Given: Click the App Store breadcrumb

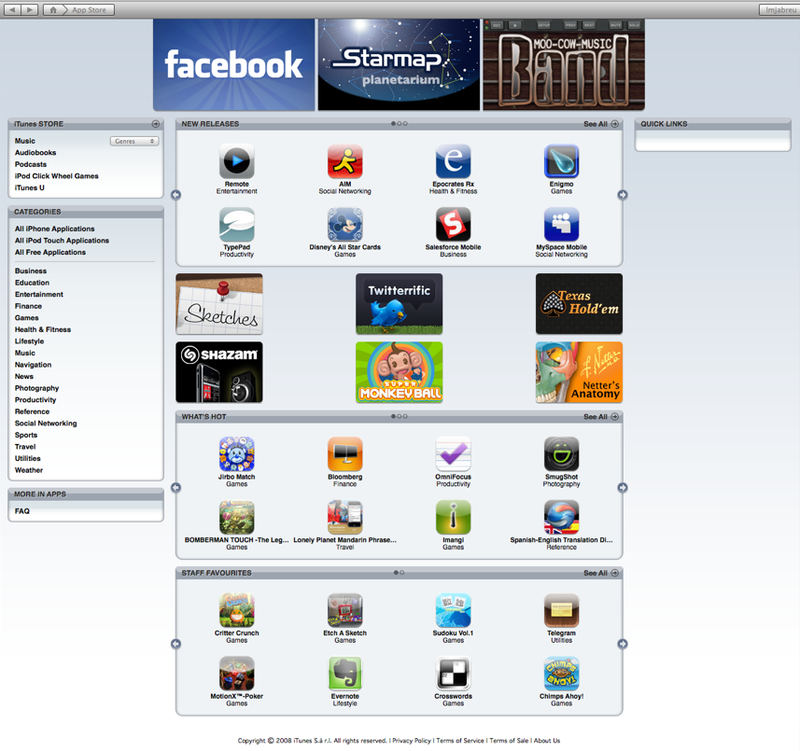Looking at the screenshot, I should (89, 10).
